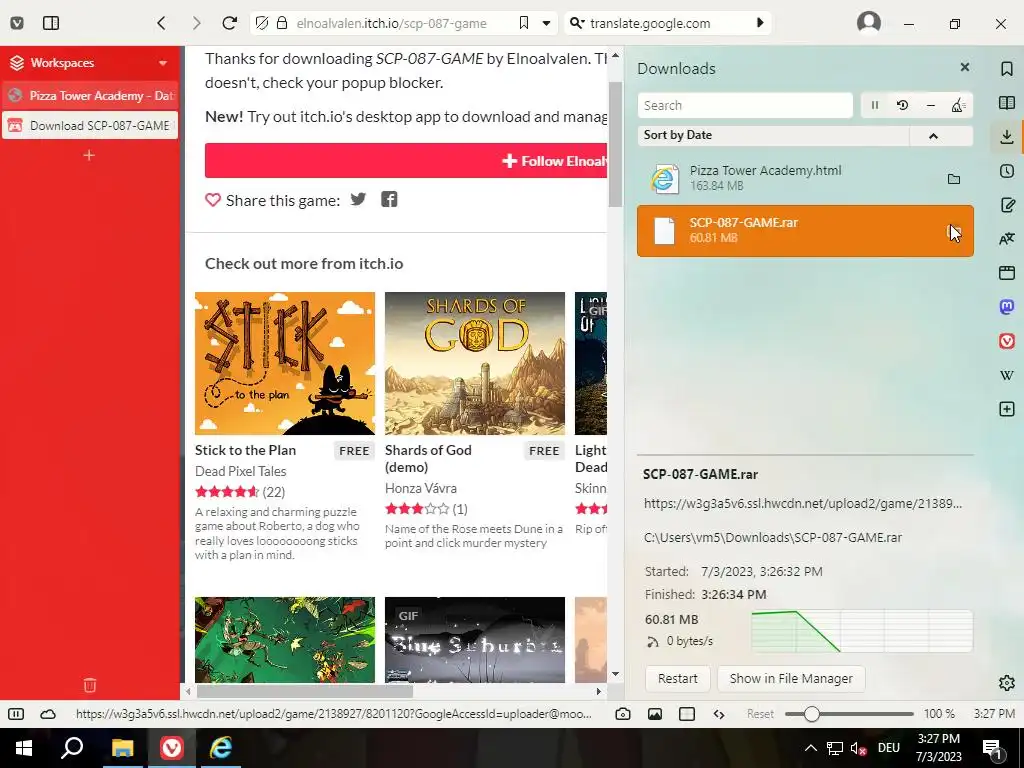Select the Download SCP-087-GAME tab
Image resolution: width=1024 pixels, height=768 pixels.
tap(91, 125)
